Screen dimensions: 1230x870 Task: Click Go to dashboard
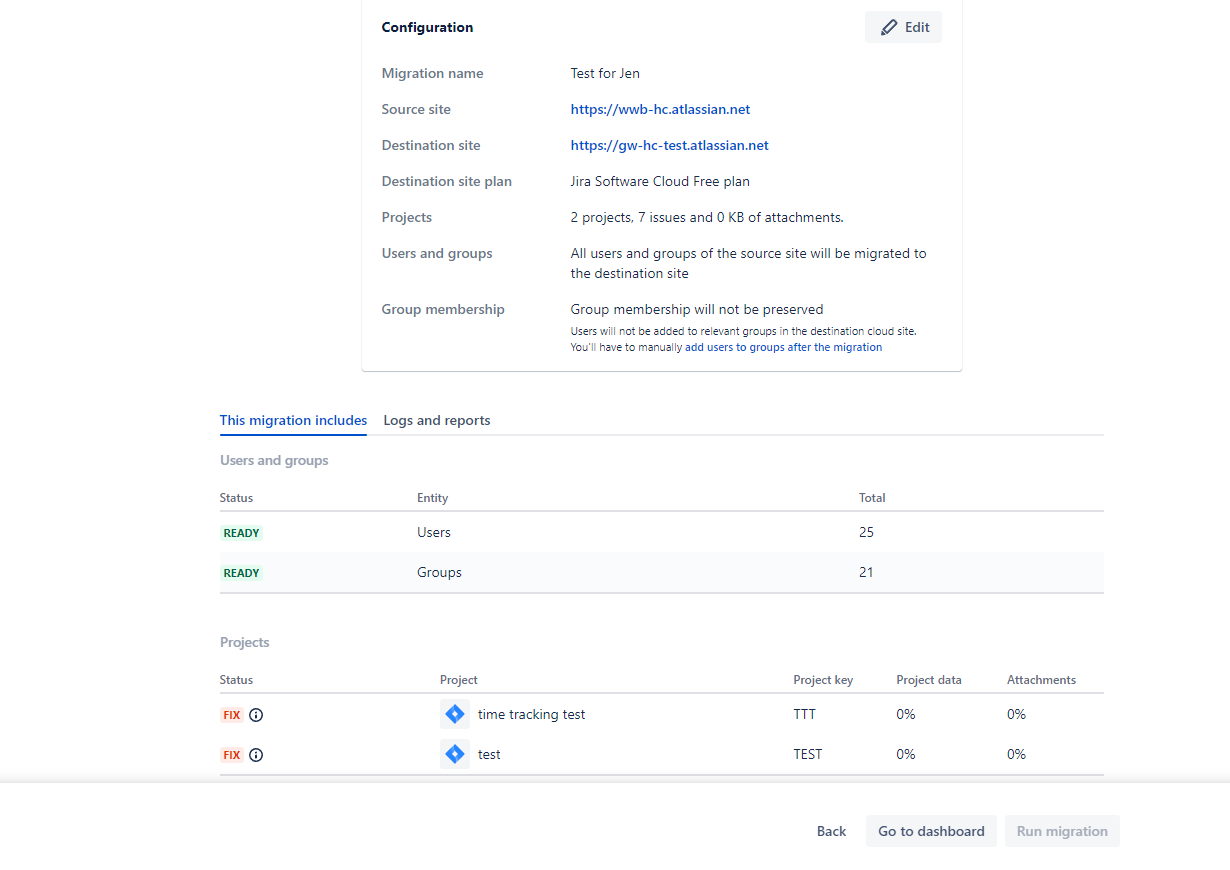tap(931, 831)
